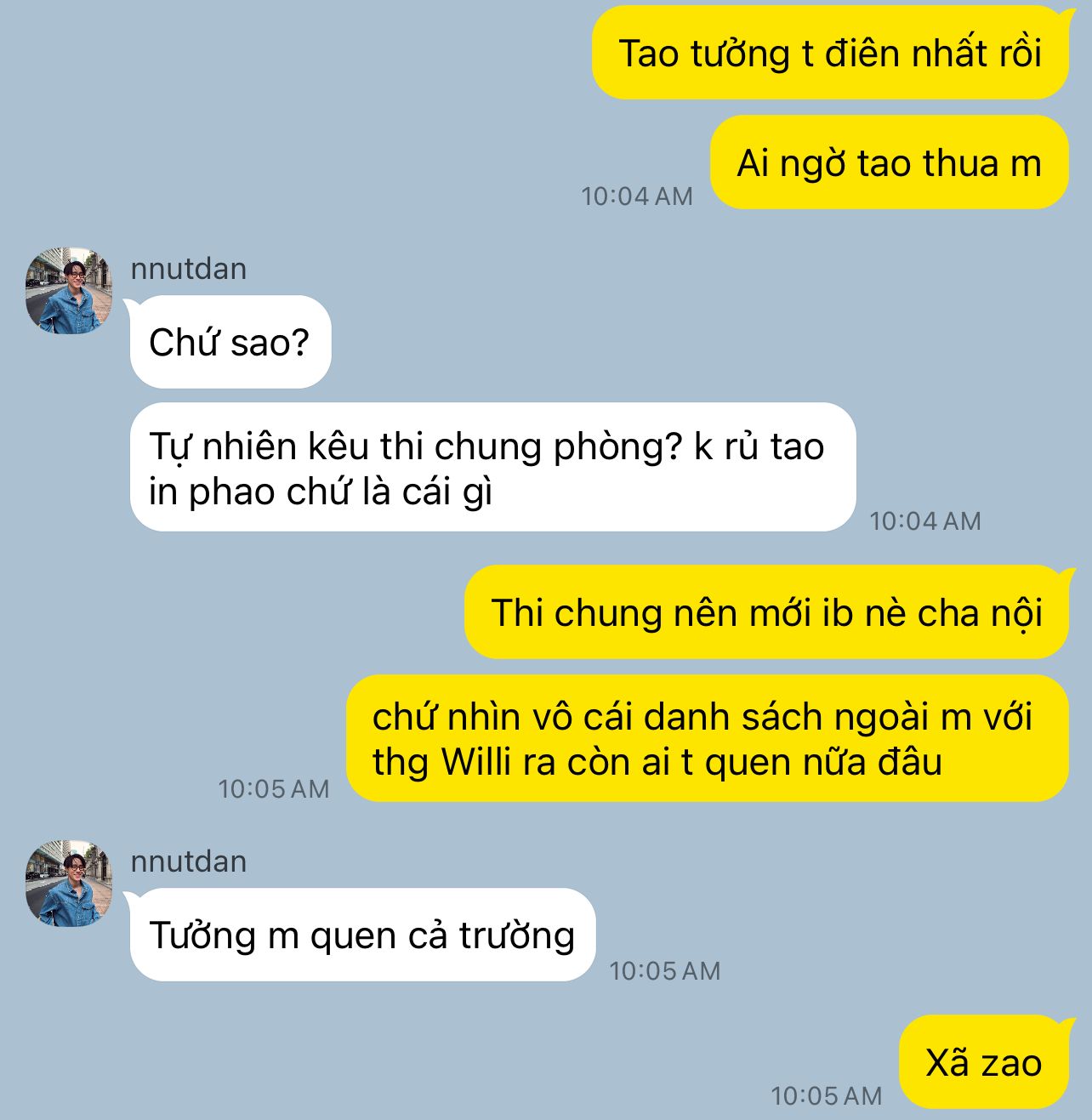Tap the "Tự nhiên kêu thi chung phòng?" message
The width and height of the screenshot is (1092, 1120).
pos(492,467)
